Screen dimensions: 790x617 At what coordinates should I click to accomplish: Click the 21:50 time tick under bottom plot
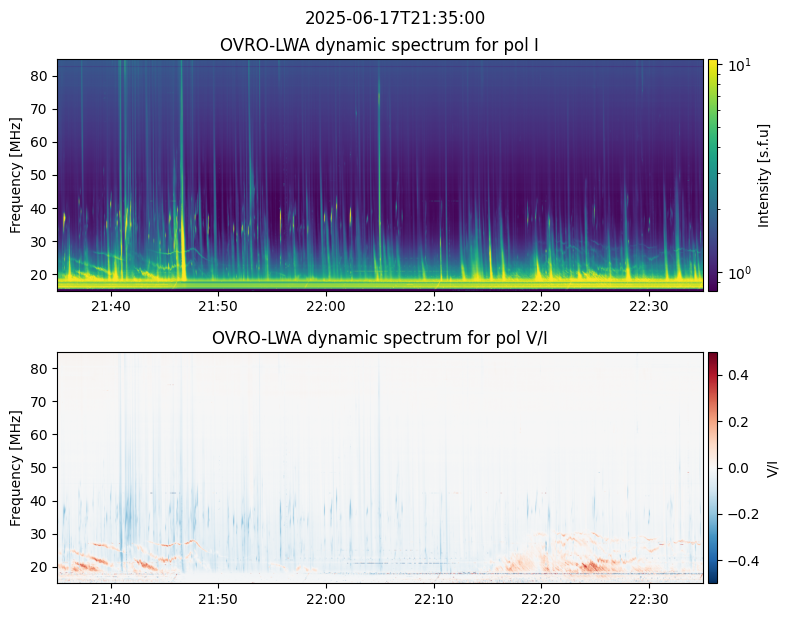(218, 598)
